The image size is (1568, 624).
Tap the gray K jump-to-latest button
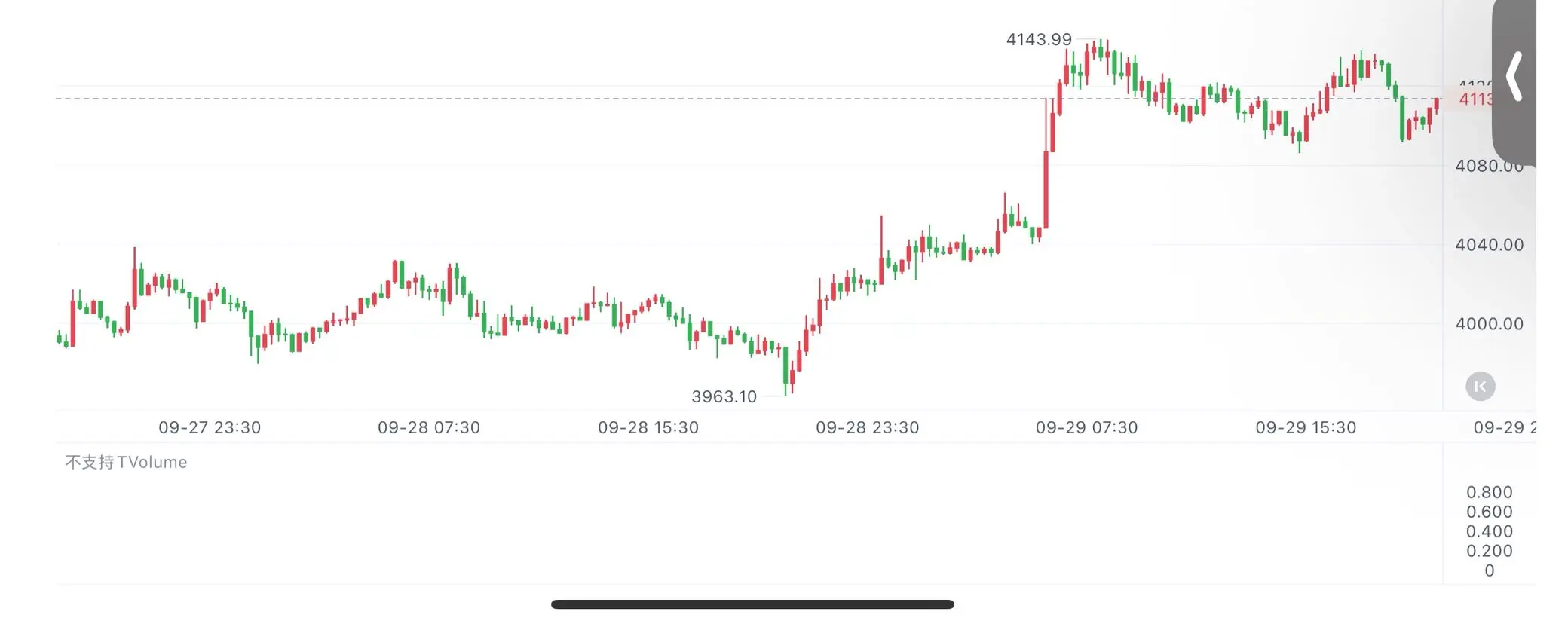coord(1480,387)
